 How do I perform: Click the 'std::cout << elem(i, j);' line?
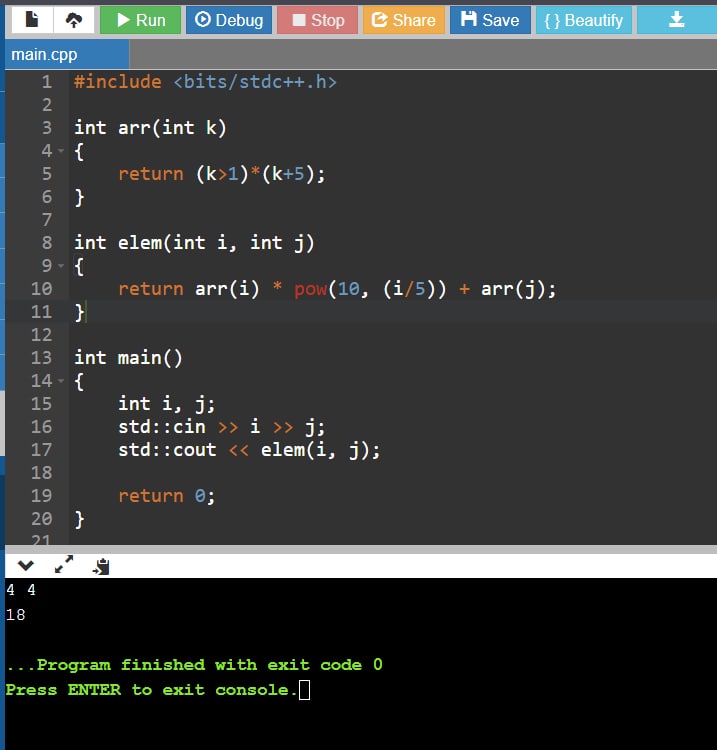pyautogui.click(x=249, y=450)
